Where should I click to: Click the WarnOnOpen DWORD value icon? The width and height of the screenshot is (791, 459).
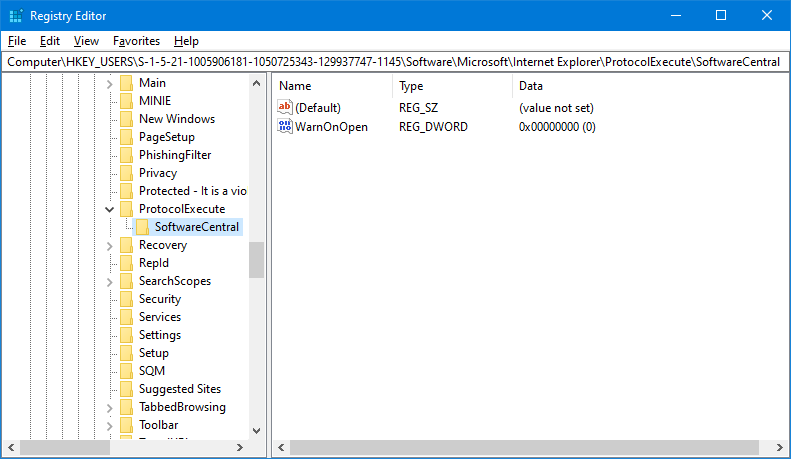coord(285,127)
